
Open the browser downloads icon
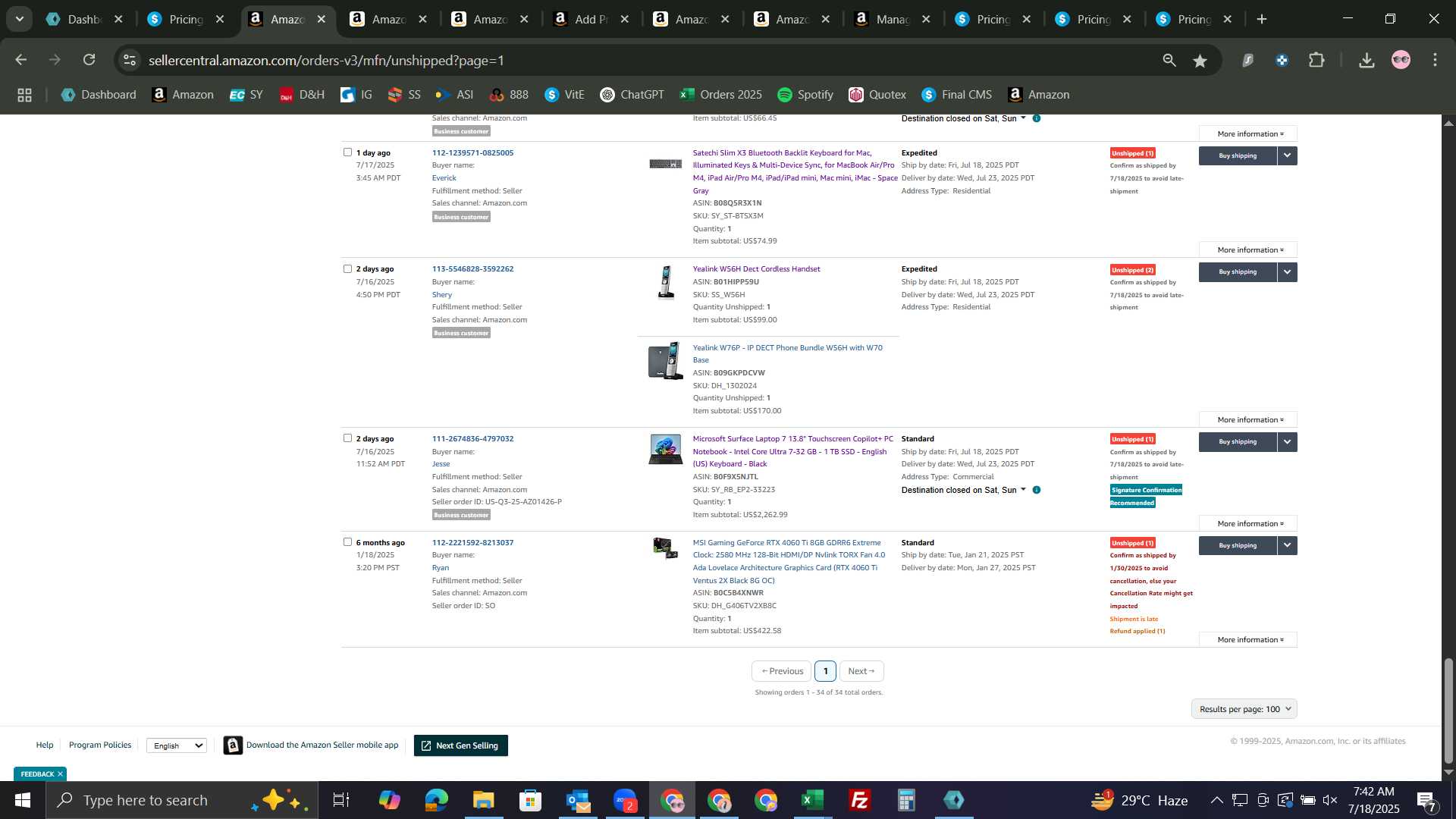coord(1367,60)
